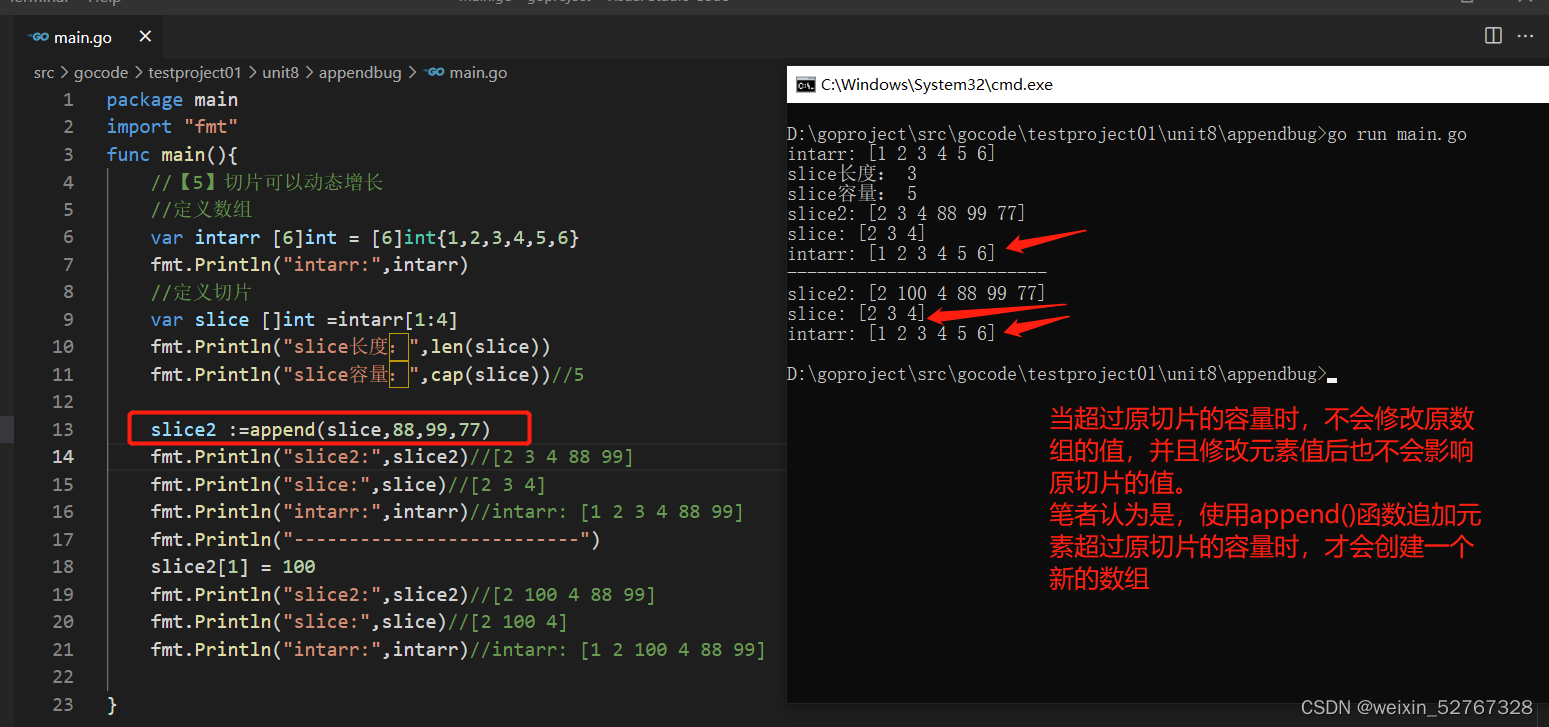Click the Go language icon on main.go tab
1549x727 pixels.
pos(38,37)
